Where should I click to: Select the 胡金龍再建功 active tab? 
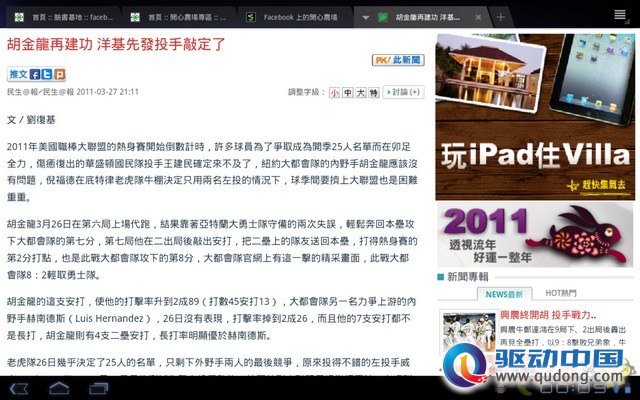pos(422,17)
